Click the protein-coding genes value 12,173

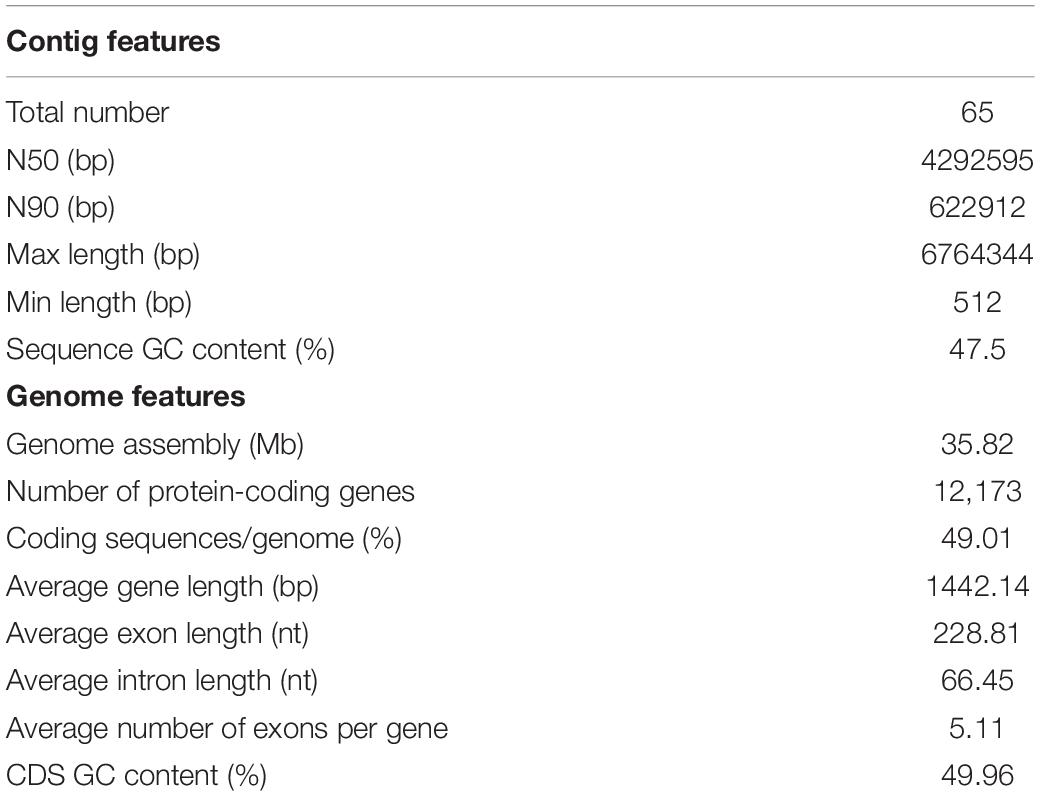coord(977,492)
